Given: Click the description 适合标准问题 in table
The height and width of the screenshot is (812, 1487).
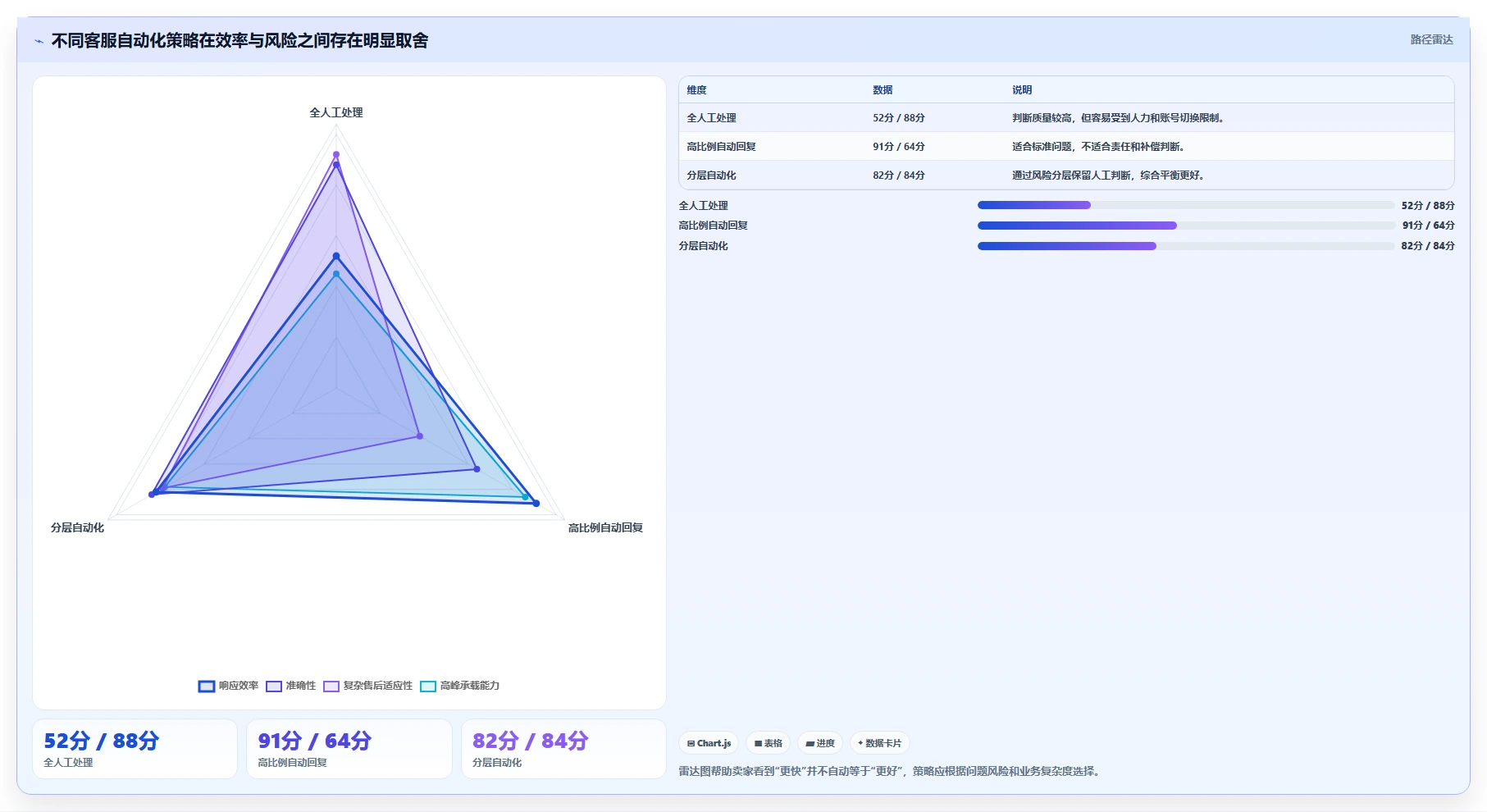Looking at the screenshot, I should point(1100,147).
